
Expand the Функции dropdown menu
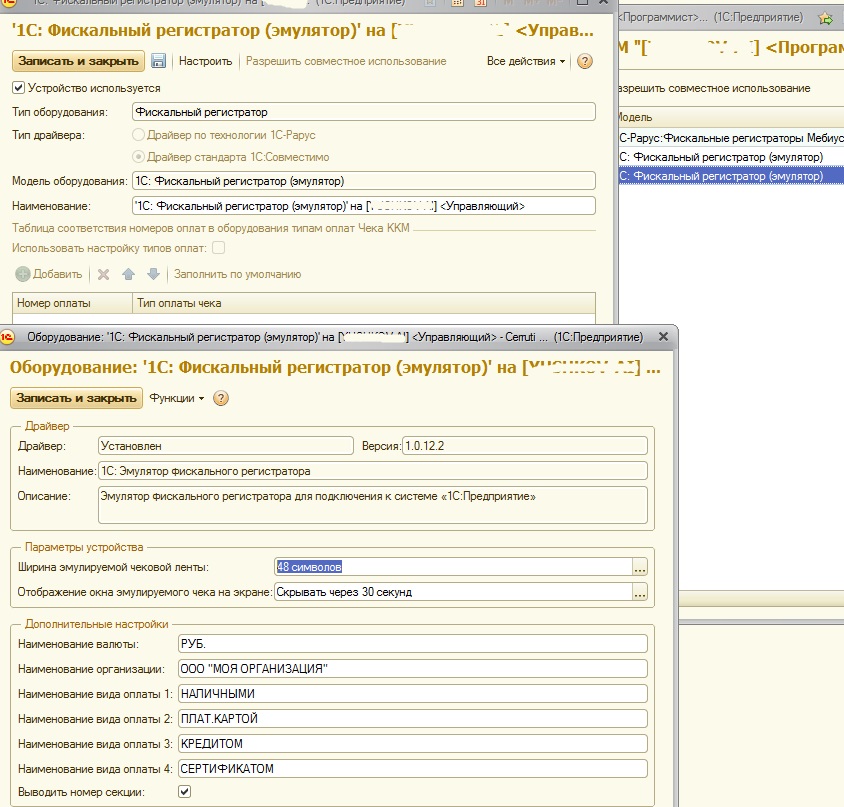(176, 398)
